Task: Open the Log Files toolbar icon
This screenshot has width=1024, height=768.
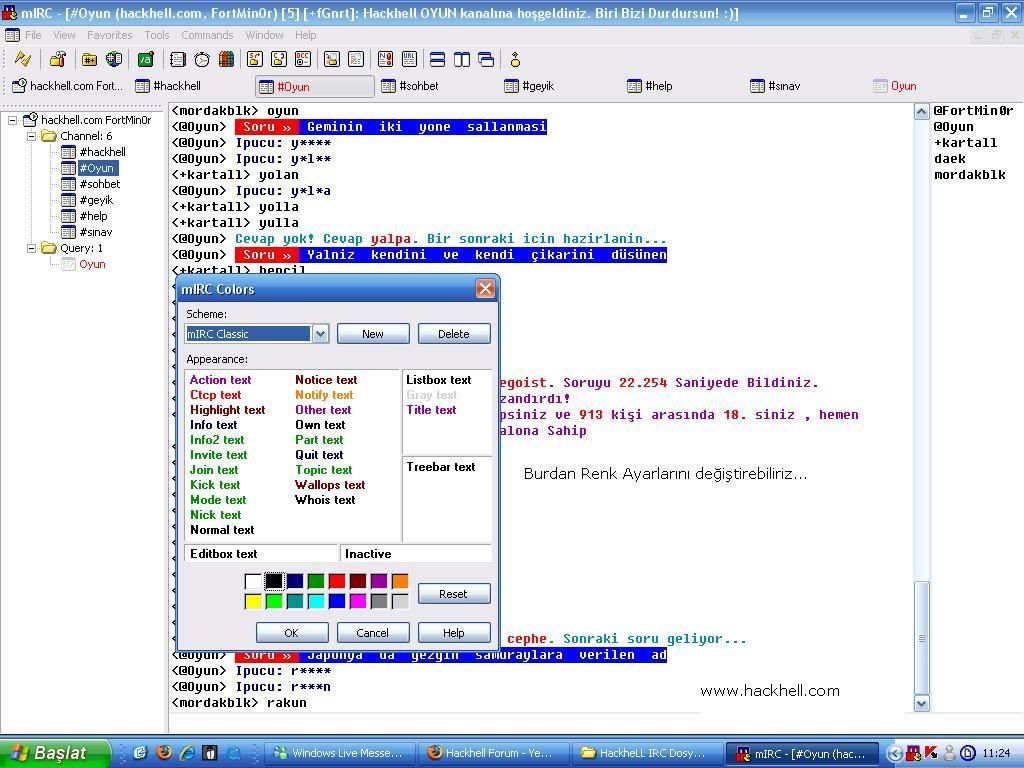Action: (356, 59)
